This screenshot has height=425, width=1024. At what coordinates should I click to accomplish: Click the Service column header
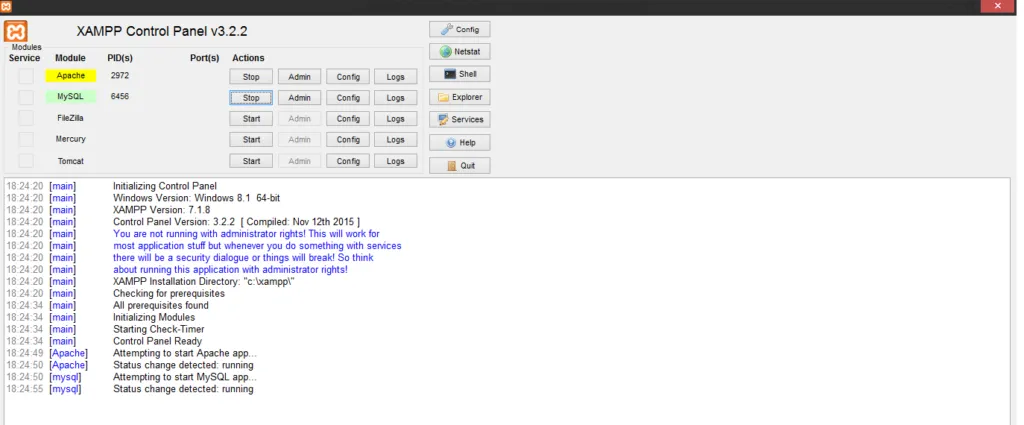pyautogui.click(x=24, y=58)
